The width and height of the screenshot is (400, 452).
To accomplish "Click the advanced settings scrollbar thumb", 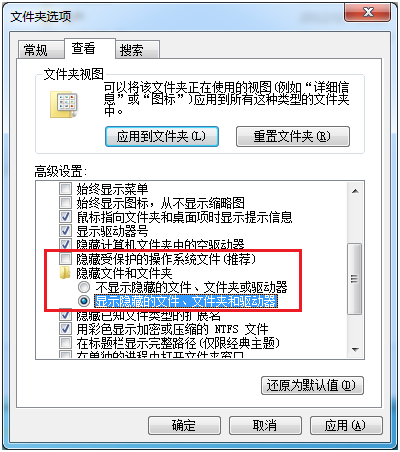I will coord(355,279).
